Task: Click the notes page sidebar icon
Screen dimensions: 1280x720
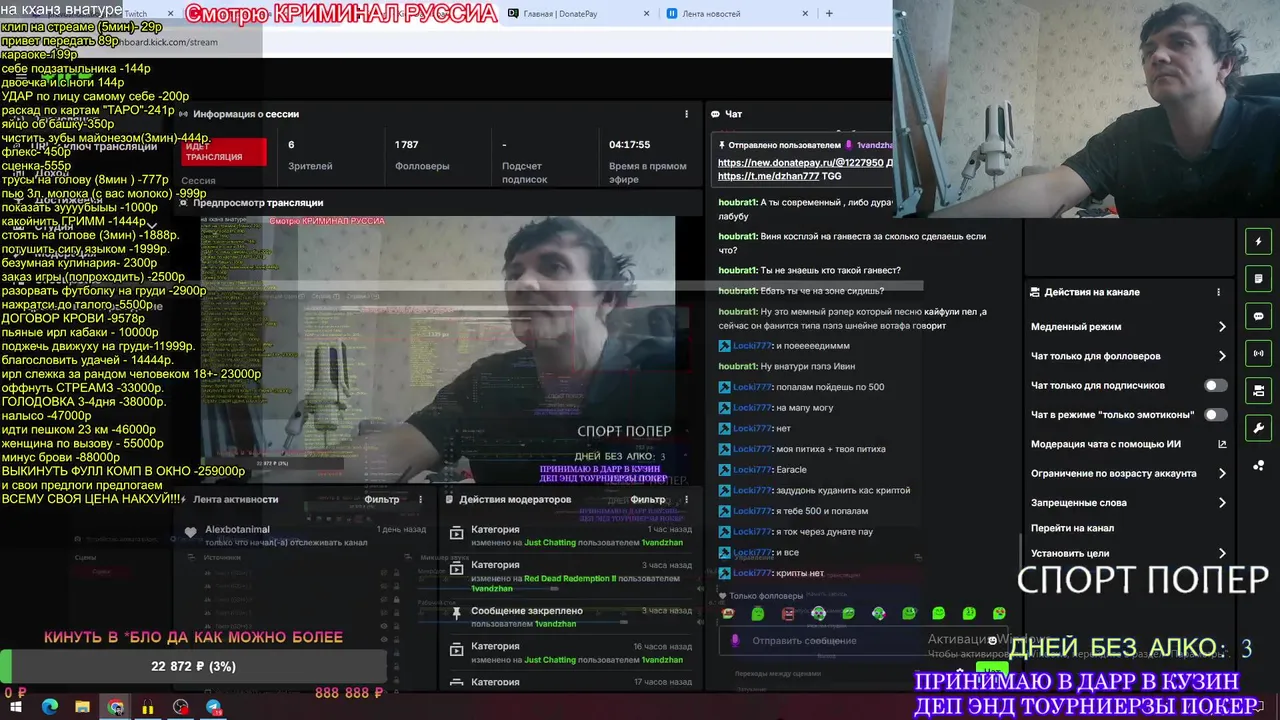Action: tap(1259, 279)
